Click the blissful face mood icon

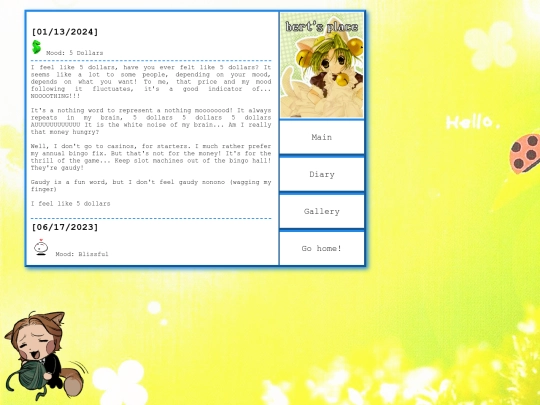click(41, 247)
